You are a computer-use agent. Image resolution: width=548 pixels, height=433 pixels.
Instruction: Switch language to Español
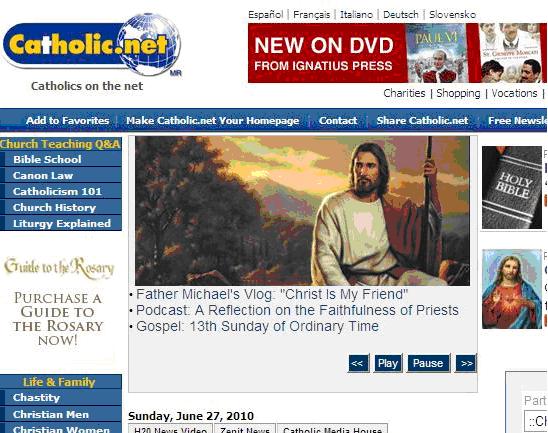click(265, 15)
